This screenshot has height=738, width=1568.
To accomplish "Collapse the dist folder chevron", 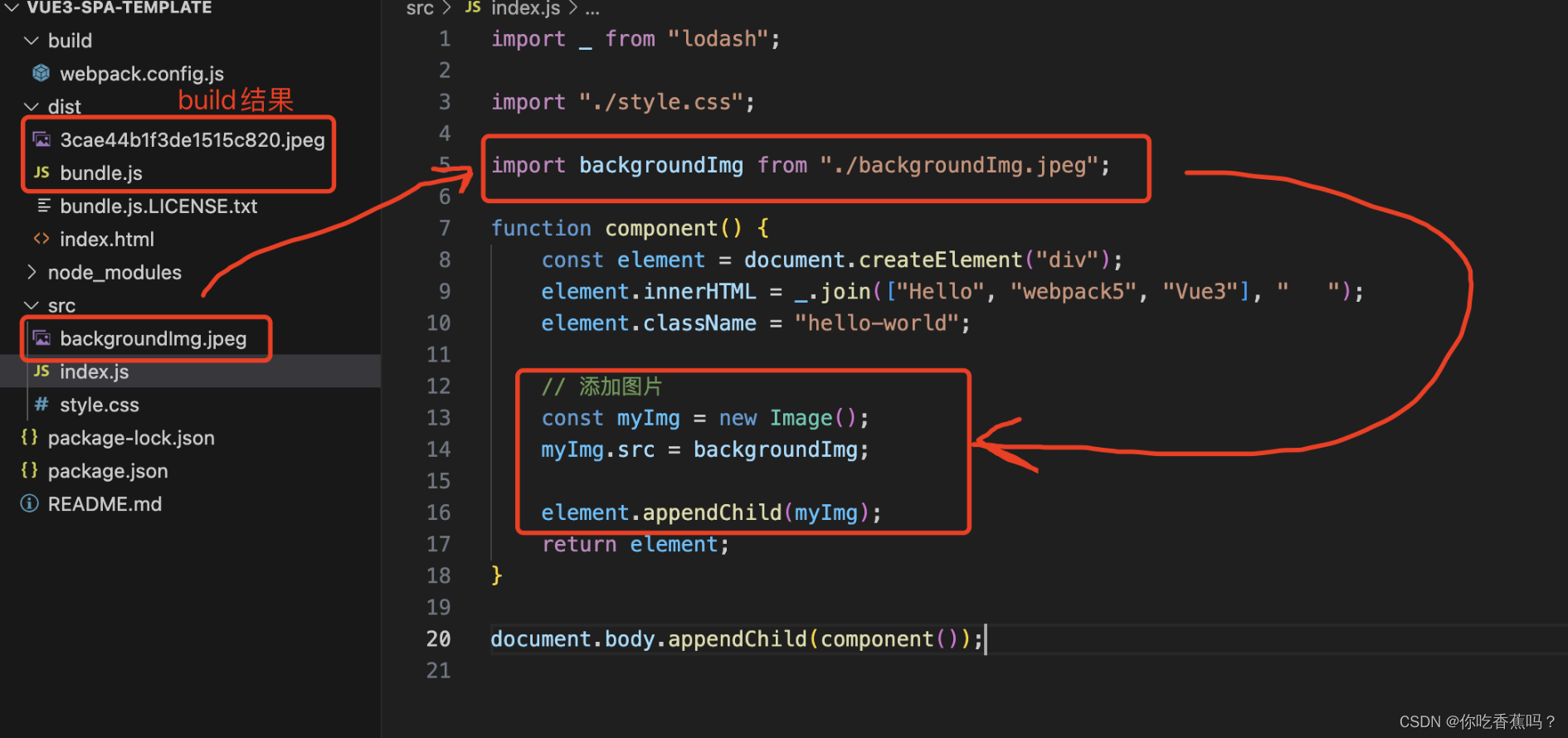I will pos(32,107).
